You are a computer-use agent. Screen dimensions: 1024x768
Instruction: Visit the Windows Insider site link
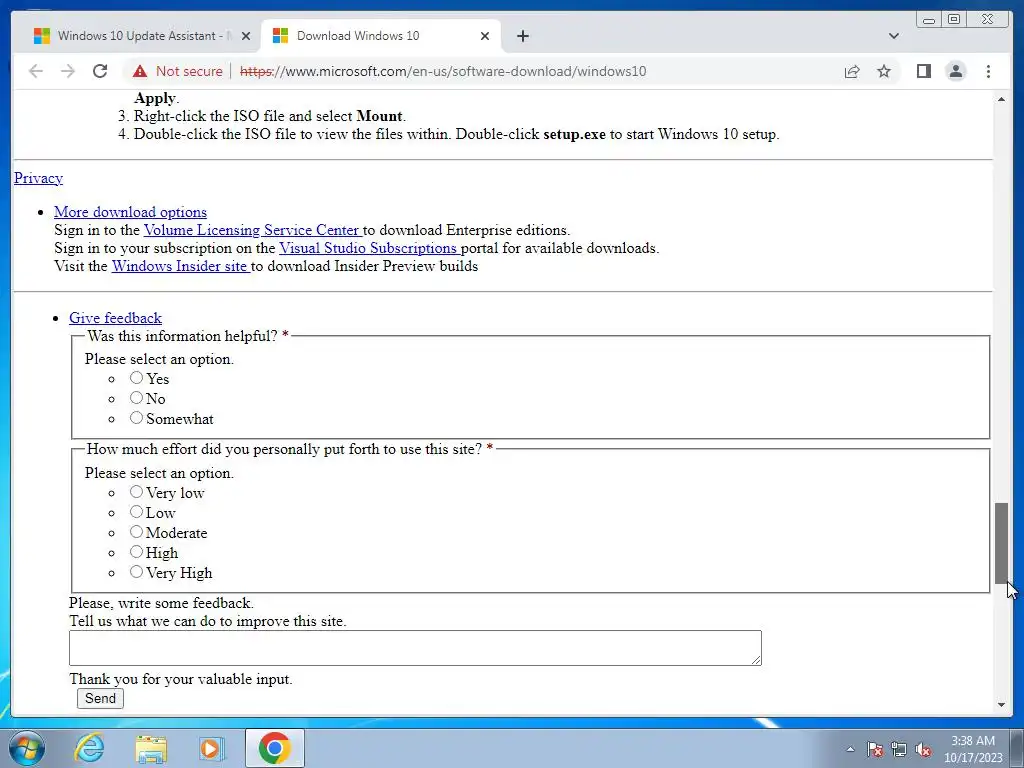(181, 266)
